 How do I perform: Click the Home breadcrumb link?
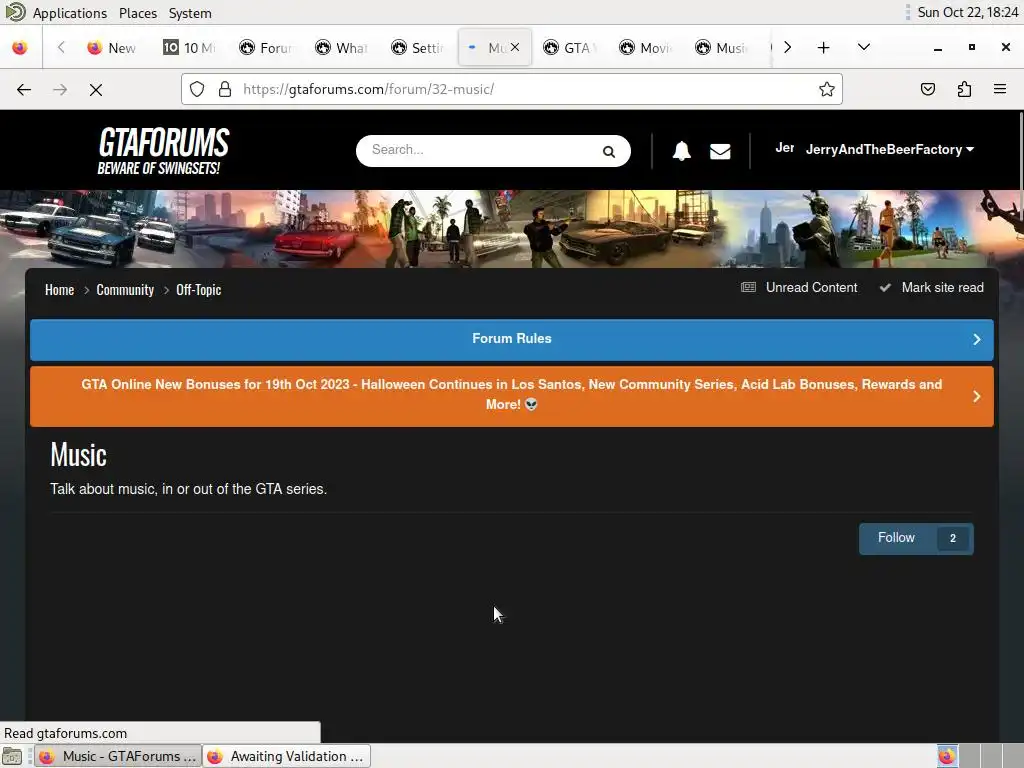[x=59, y=290]
